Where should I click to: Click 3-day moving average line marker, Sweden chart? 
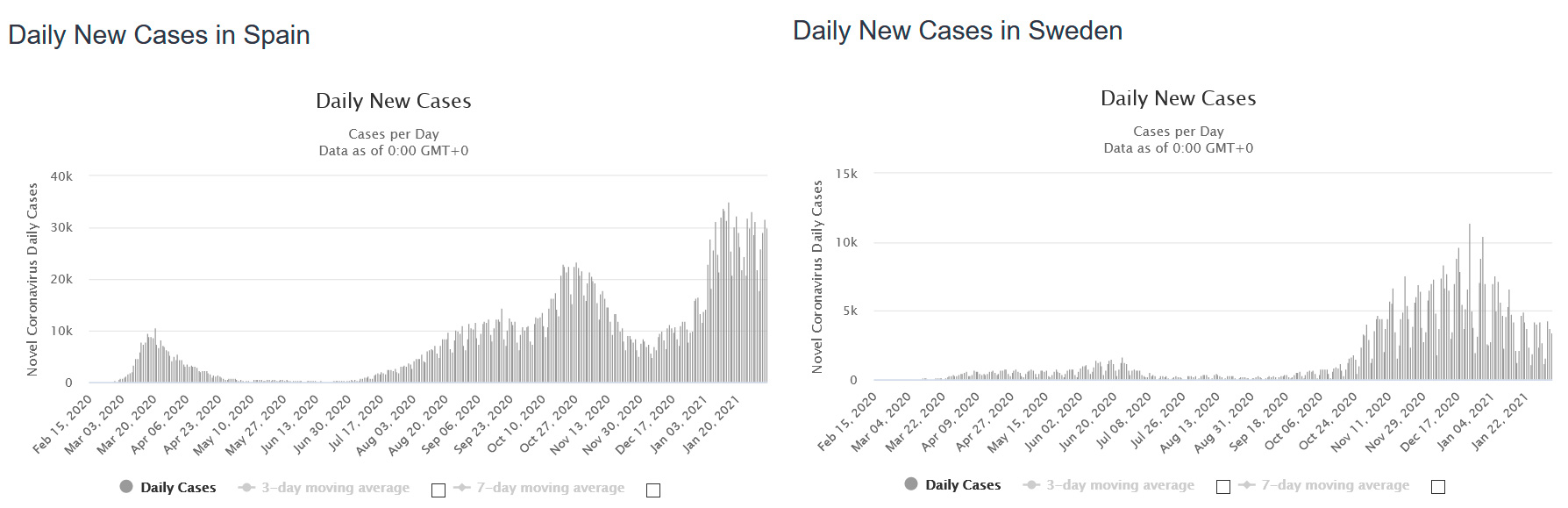pos(1031,484)
